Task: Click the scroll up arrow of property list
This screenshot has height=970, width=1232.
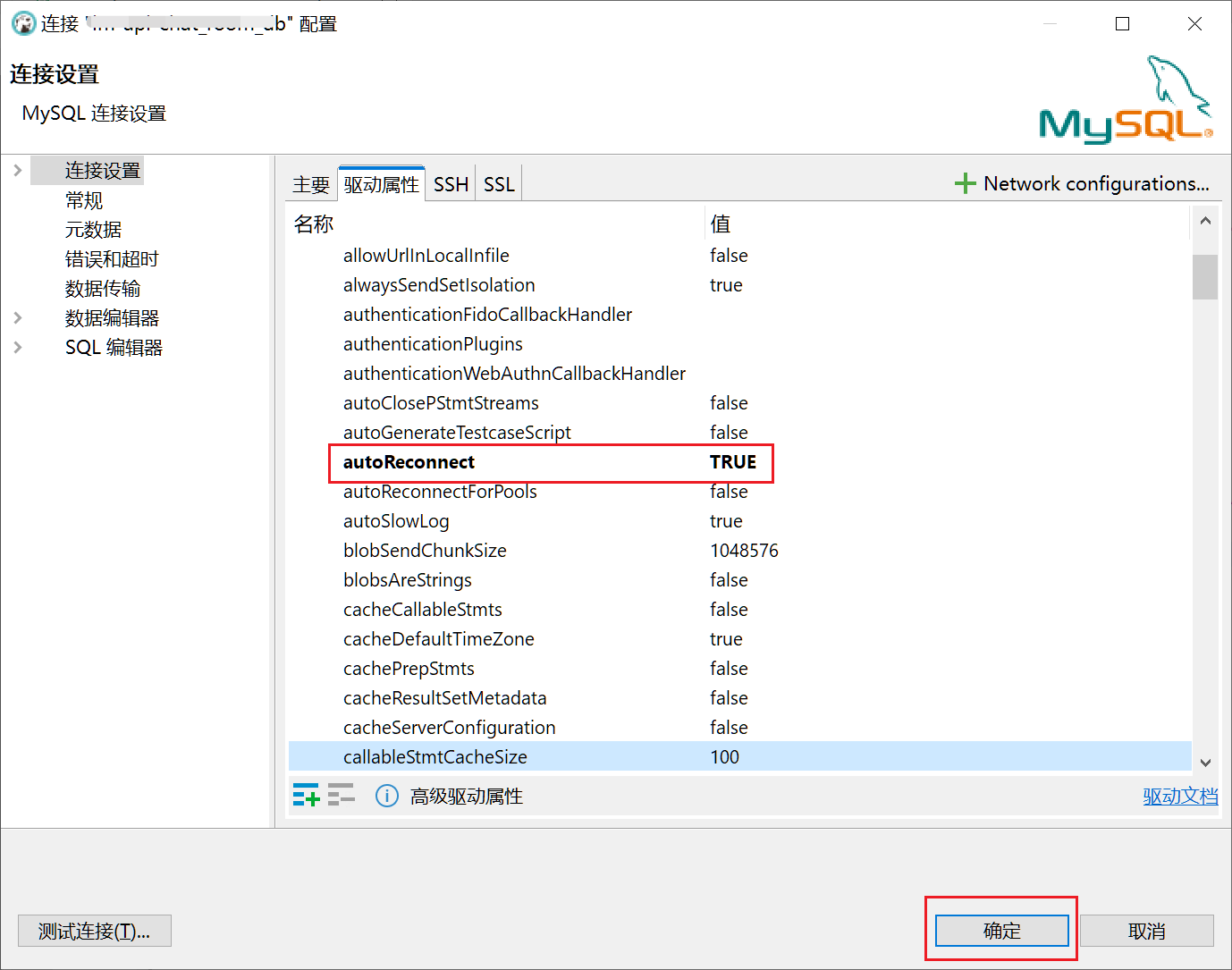Action: click(1205, 221)
